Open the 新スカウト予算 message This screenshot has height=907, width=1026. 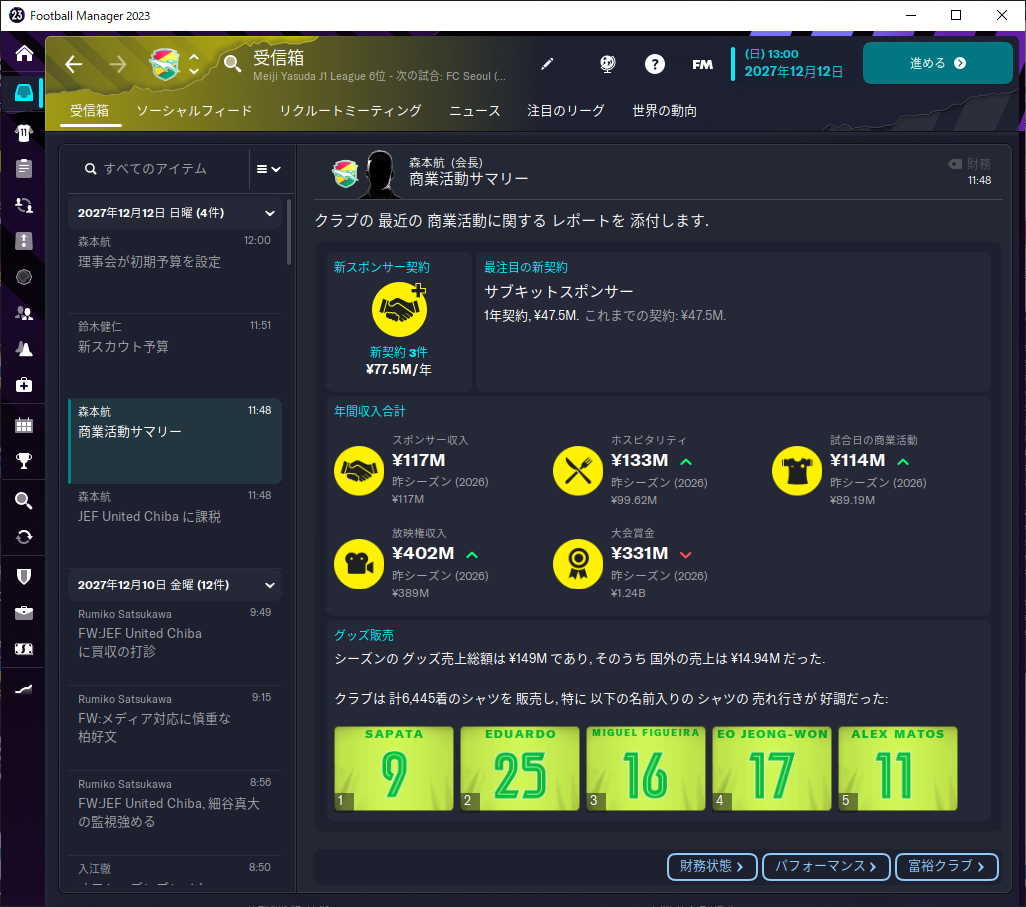[x=175, y=355]
